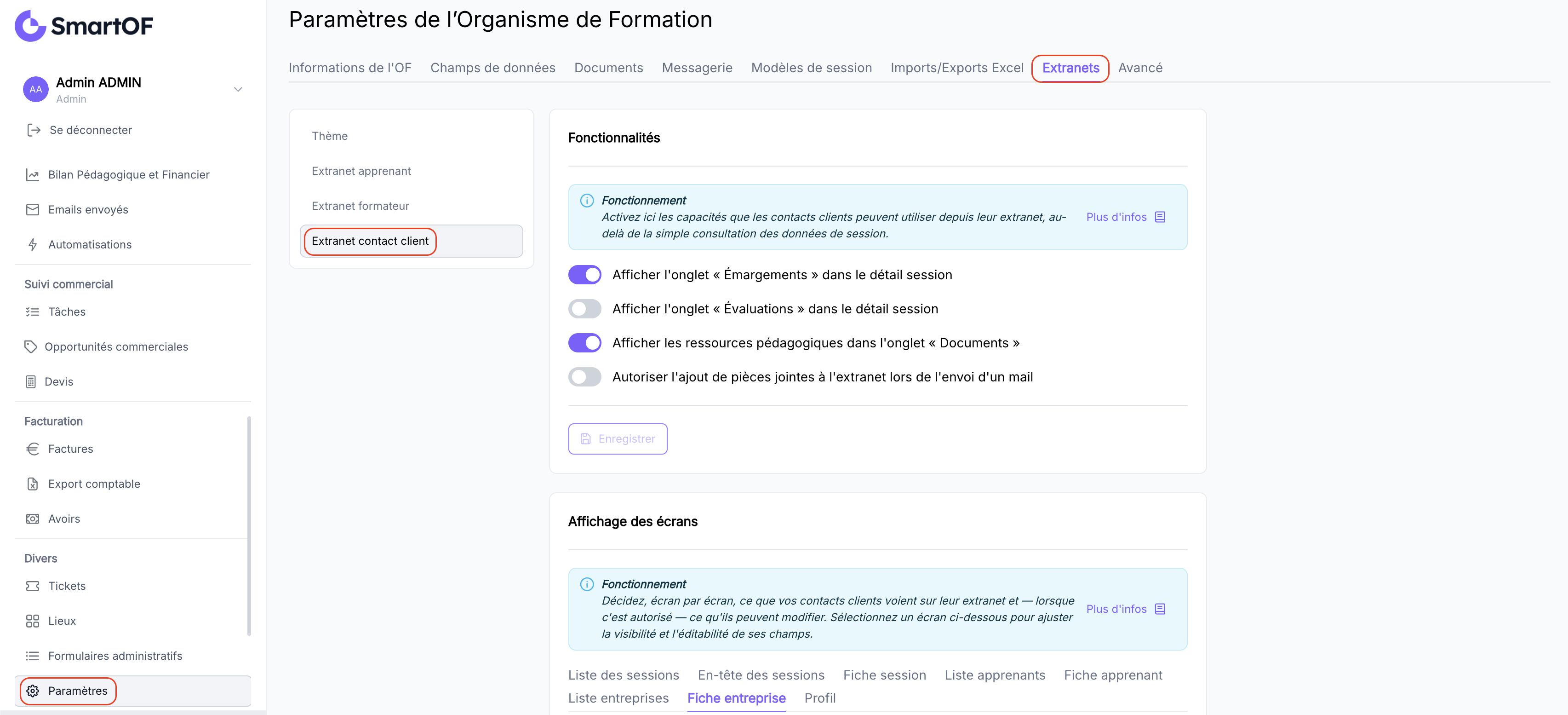Click the info icon in Fonctionnalités notice
This screenshot has height=715, width=1568.
click(587, 200)
